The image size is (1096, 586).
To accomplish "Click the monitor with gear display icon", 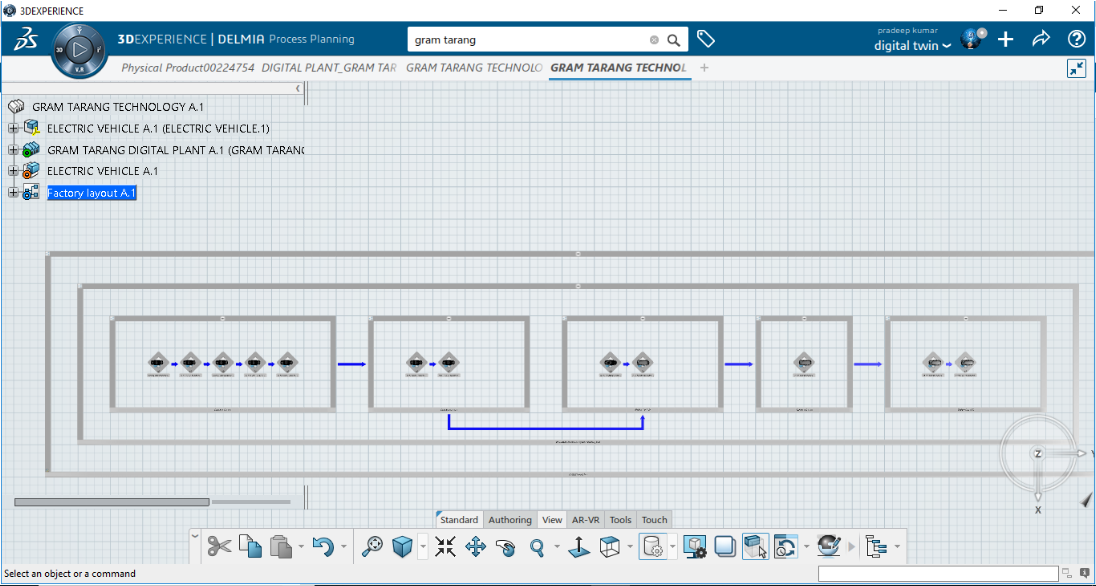I will (x=695, y=546).
